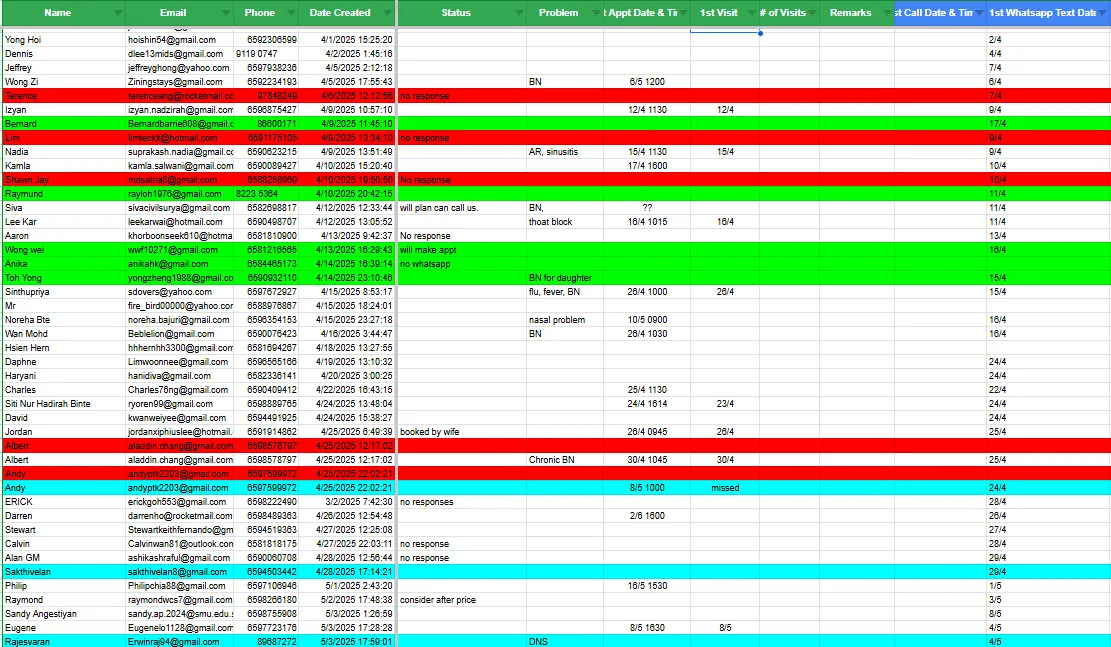Viewport: 1111px width, 647px height.
Task: Select the date cell '4/5/2025 2:12:18'
Action: pyautogui.click(x=346, y=68)
